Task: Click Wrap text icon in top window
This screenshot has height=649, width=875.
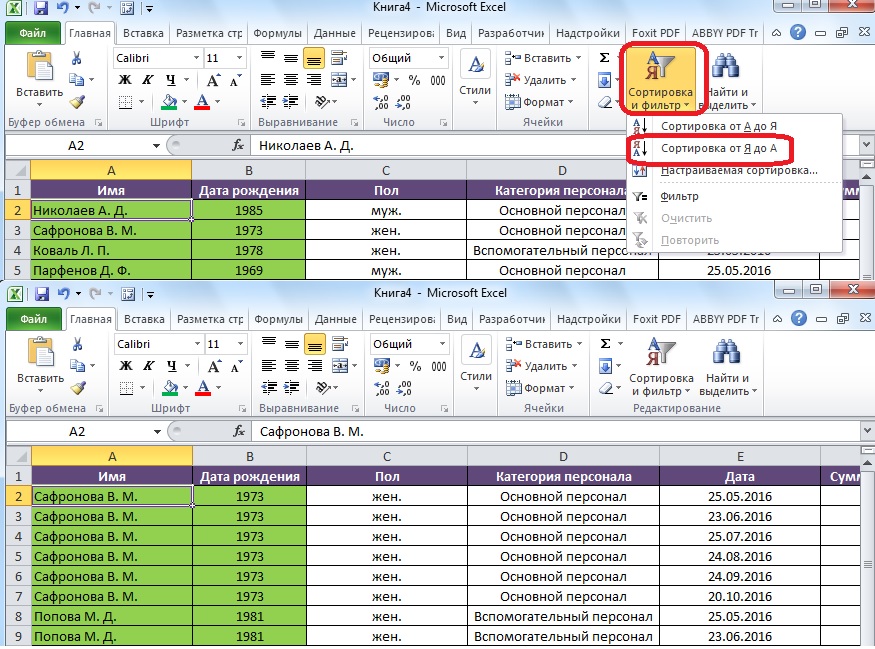Action: click(339, 58)
